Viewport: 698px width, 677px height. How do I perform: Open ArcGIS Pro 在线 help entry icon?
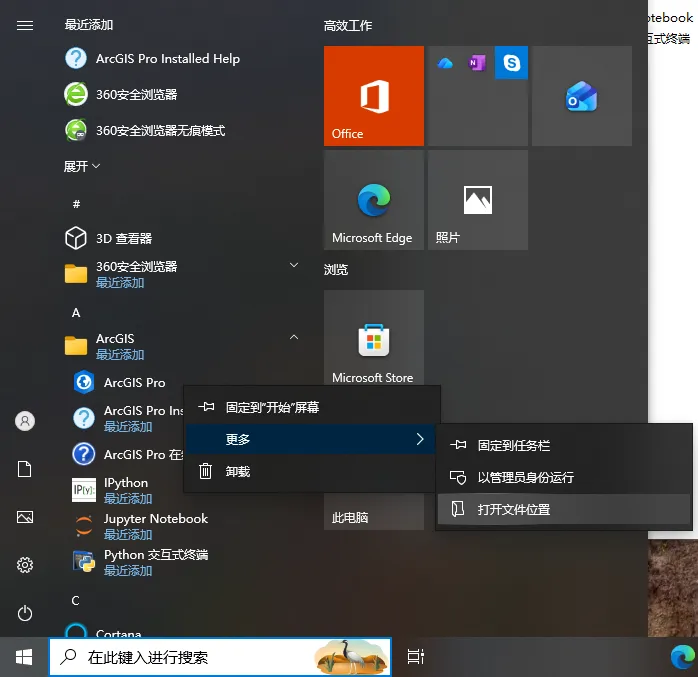point(84,454)
